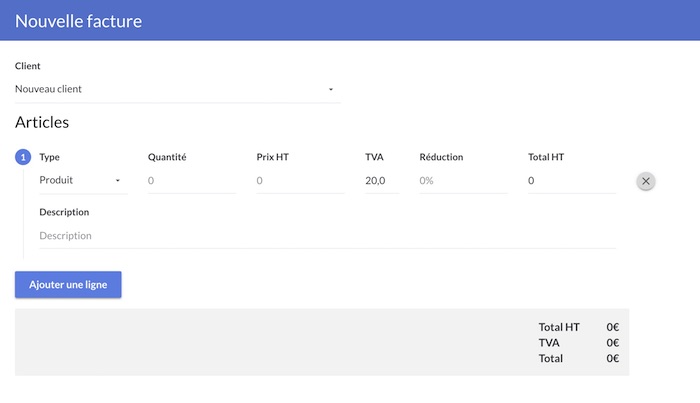Screen dimensions: 700x403
Task: Click the Description text field
Action: (x=326, y=236)
